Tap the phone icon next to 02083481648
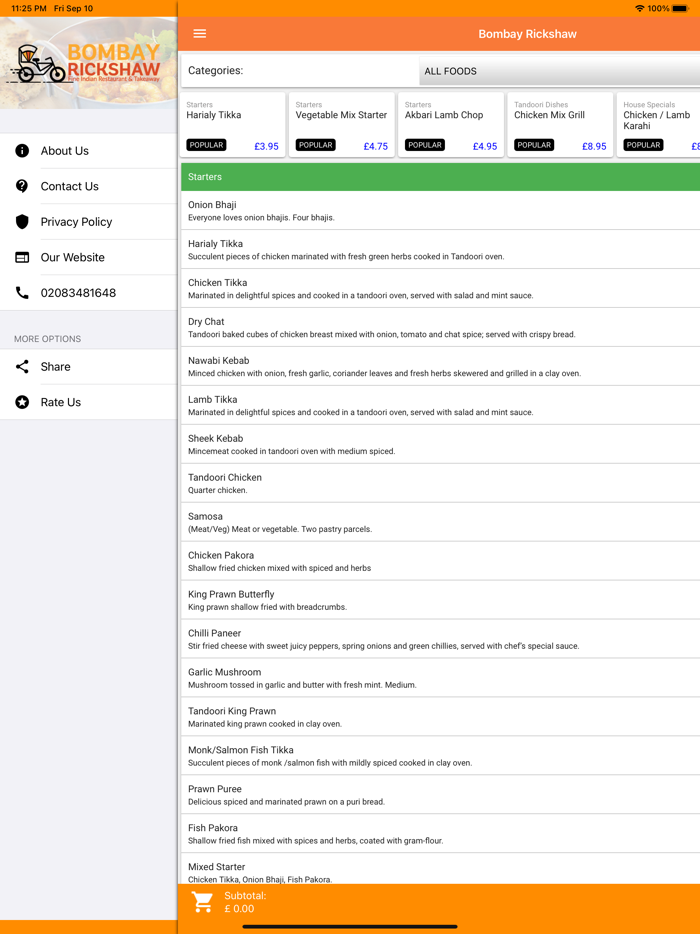700x934 pixels. click(22, 292)
